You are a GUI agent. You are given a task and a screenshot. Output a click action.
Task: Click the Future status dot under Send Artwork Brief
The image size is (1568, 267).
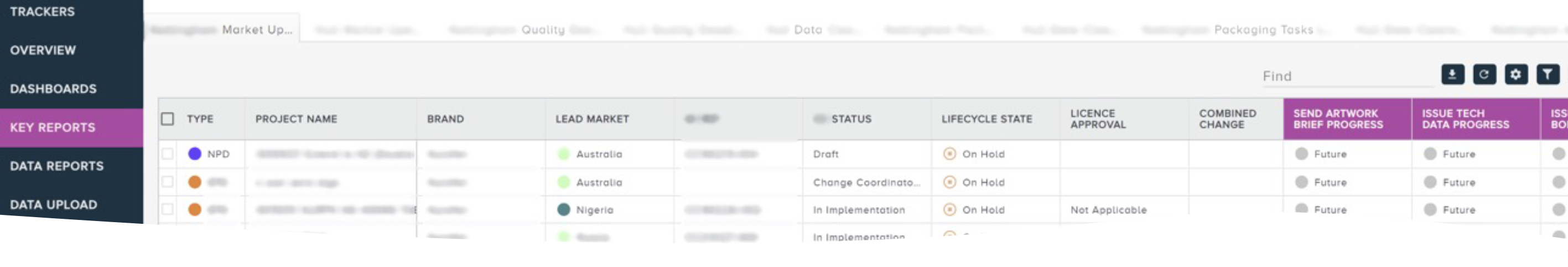point(1301,154)
